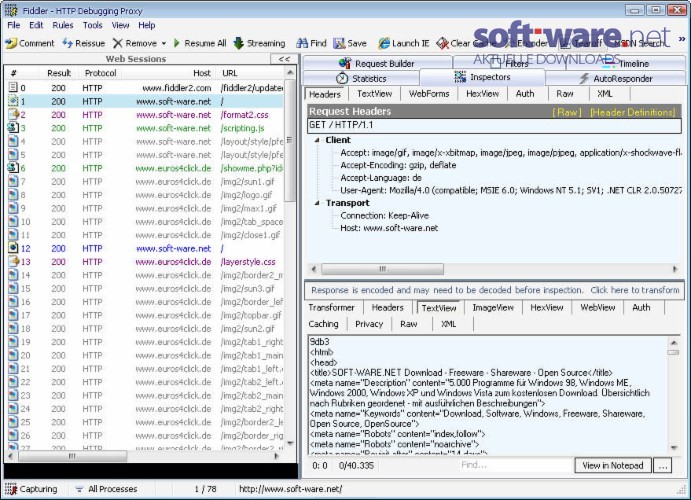691x500 pixels.
Task: Click the black QuickExec command box
Action: (150, 470)
